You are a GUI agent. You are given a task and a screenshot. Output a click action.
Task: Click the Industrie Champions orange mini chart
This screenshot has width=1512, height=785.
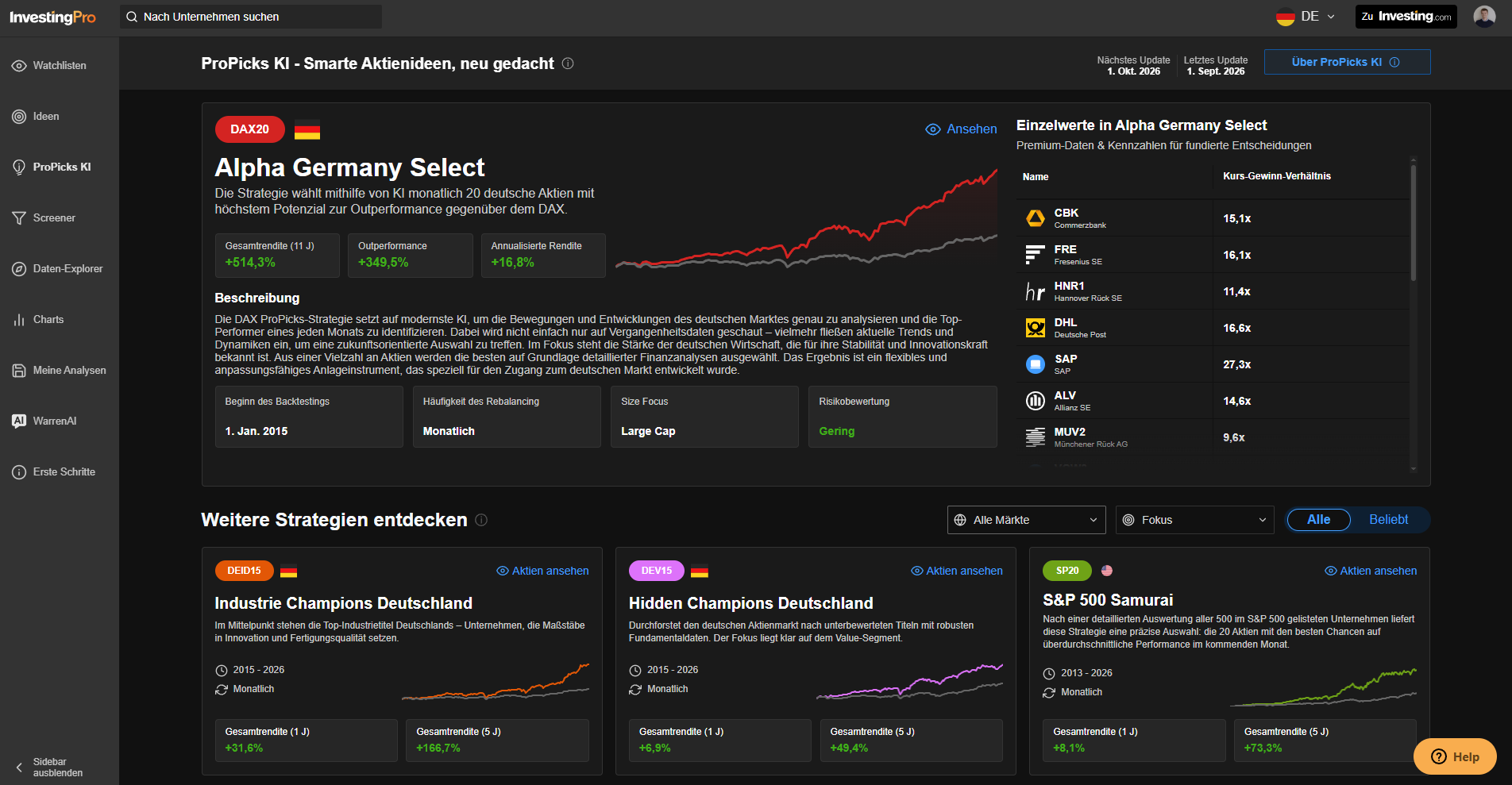pos(496,682)
